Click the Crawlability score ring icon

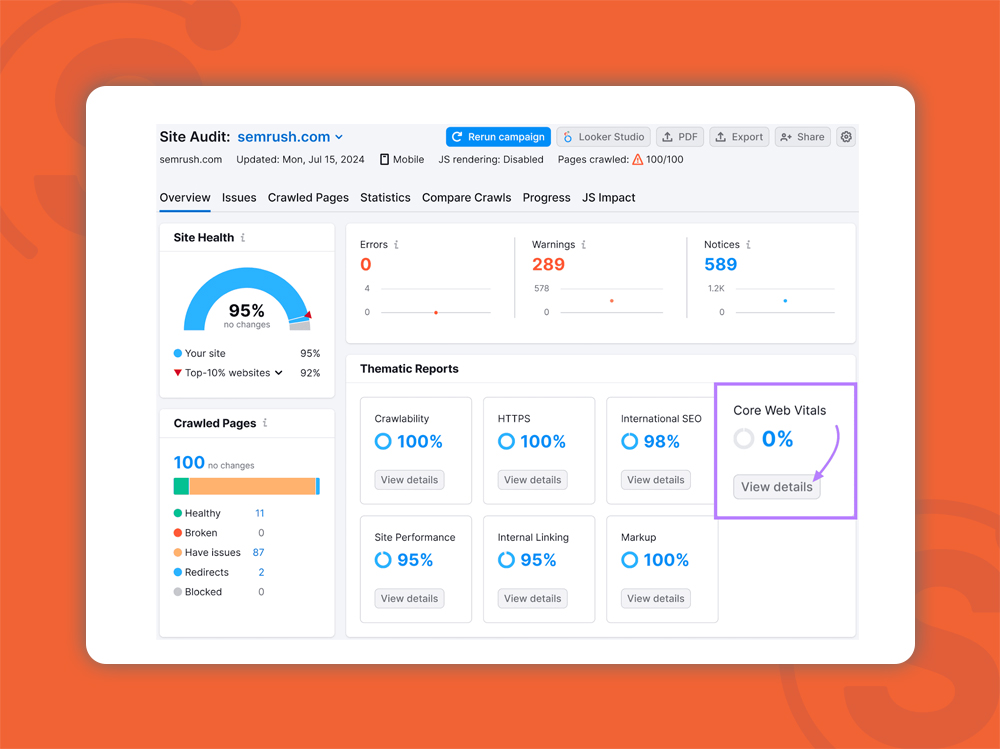(383, 441)
